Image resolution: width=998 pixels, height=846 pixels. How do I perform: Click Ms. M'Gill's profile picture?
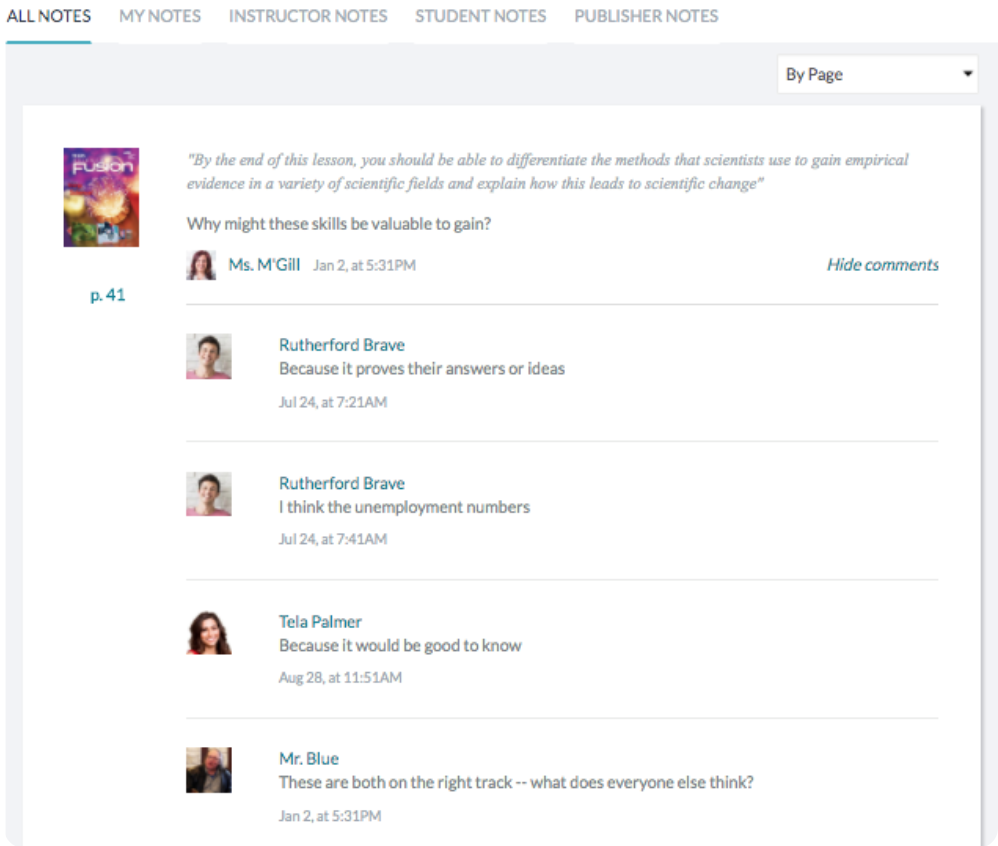coord(201,265)
